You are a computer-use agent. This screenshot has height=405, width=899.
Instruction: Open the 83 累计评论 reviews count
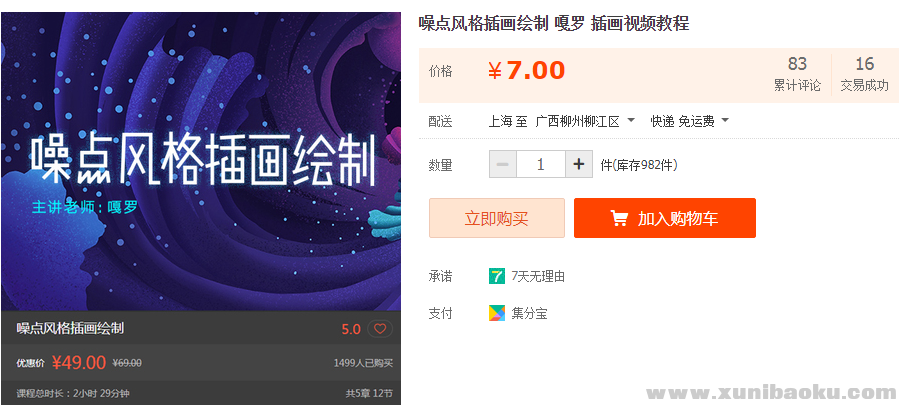point(797,74)
